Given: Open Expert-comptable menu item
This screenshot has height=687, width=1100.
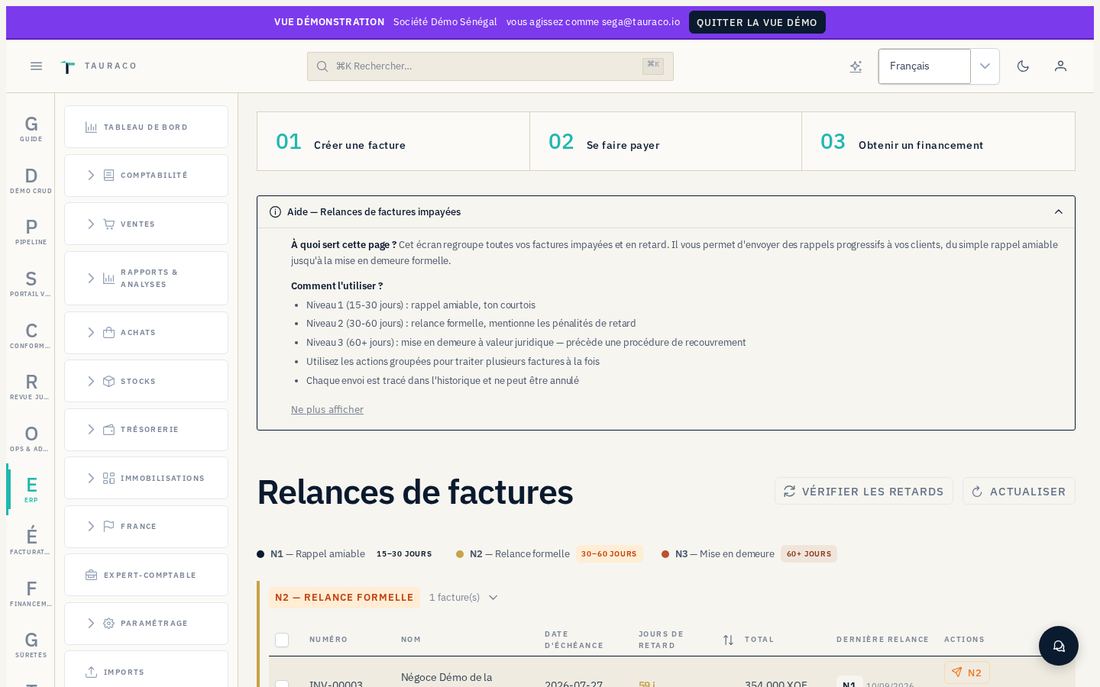Looking at the screenshot, I should [x=146, y=575].
